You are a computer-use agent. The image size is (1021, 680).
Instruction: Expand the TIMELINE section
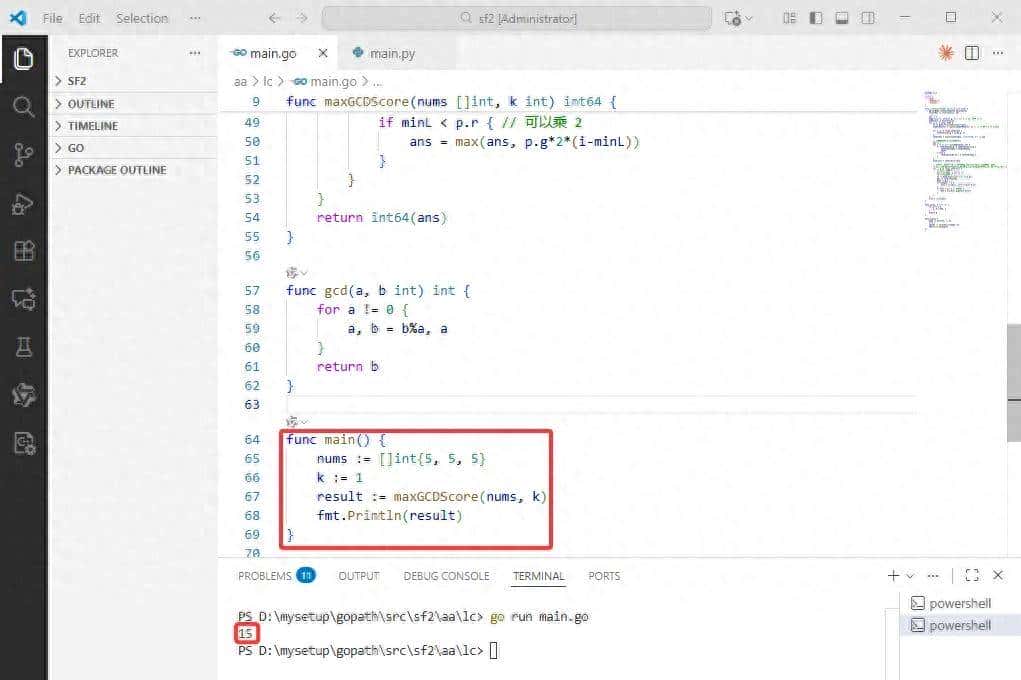(x=92, y=126)
